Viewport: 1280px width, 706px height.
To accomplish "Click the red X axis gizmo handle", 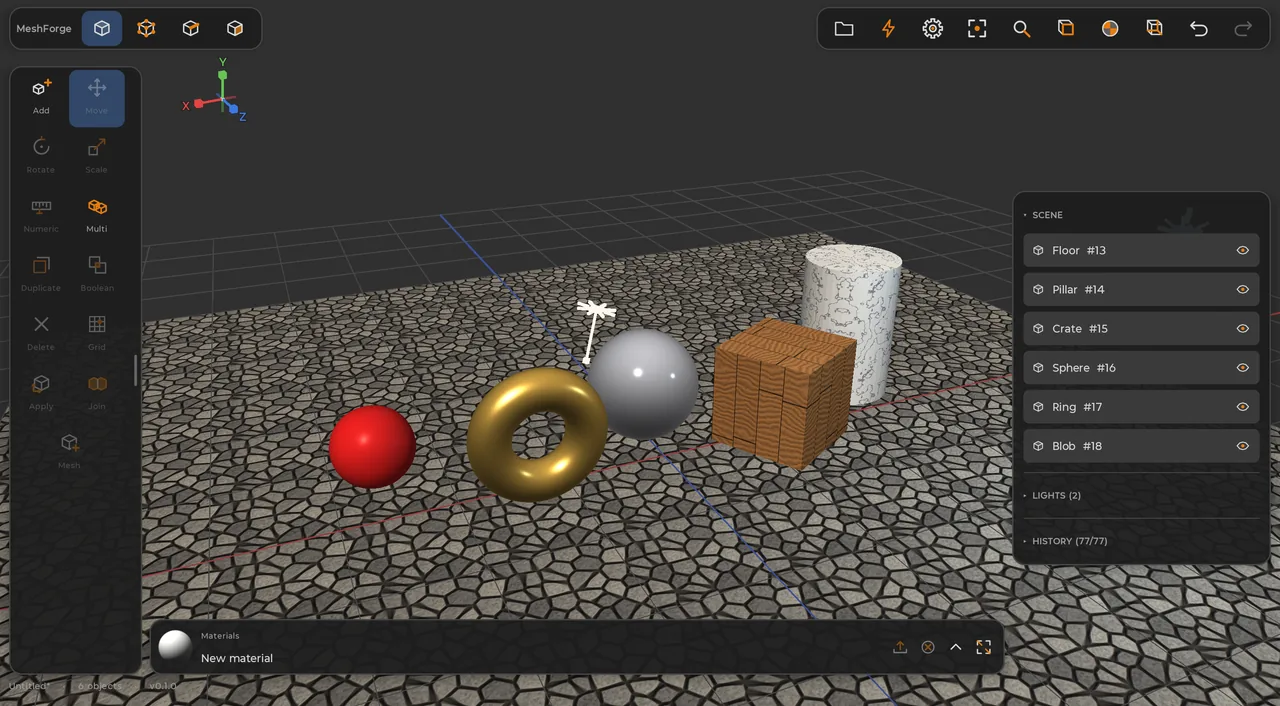I will tap(198, 103).
